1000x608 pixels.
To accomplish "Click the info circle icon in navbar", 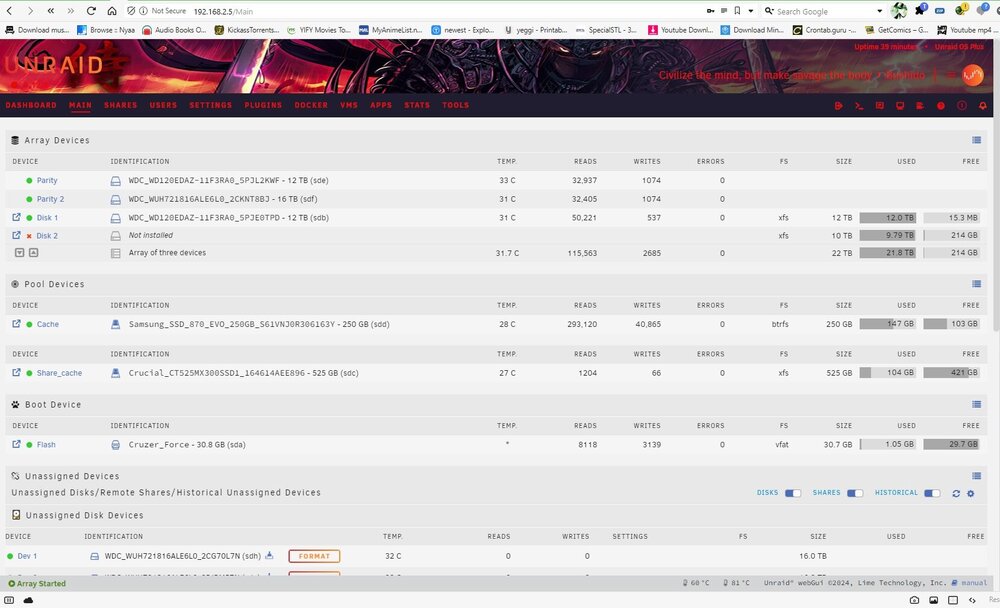I will tap(962, 106).
